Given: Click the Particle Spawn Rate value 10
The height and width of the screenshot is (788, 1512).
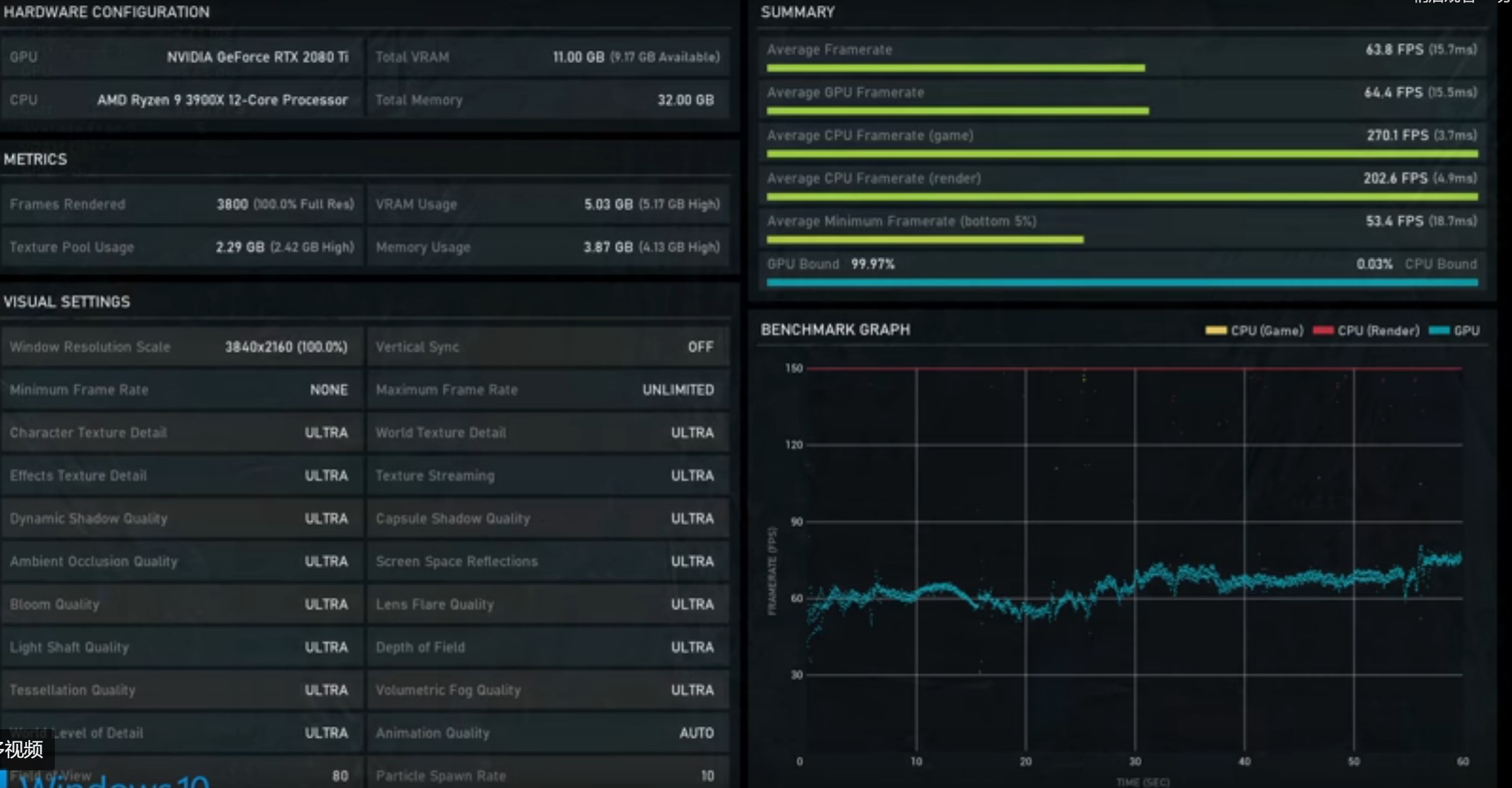Looking at the screenshot, I should click(707, 776).
